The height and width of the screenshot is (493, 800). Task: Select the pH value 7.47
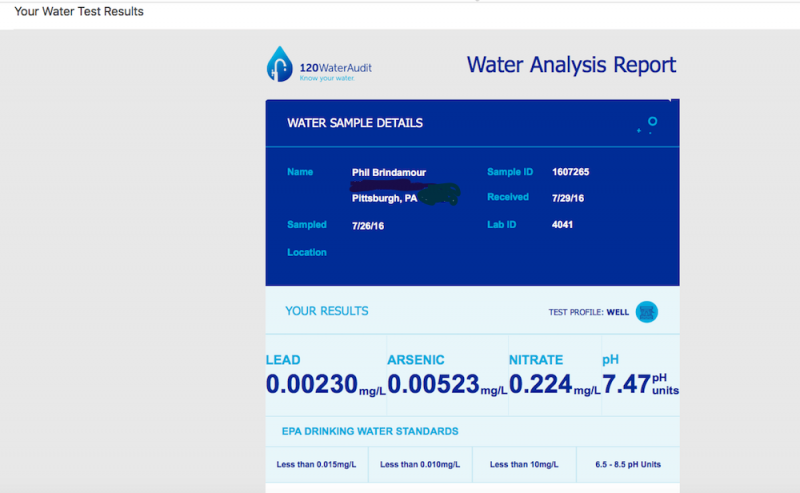pyautogui.click(x=626, y=384)
